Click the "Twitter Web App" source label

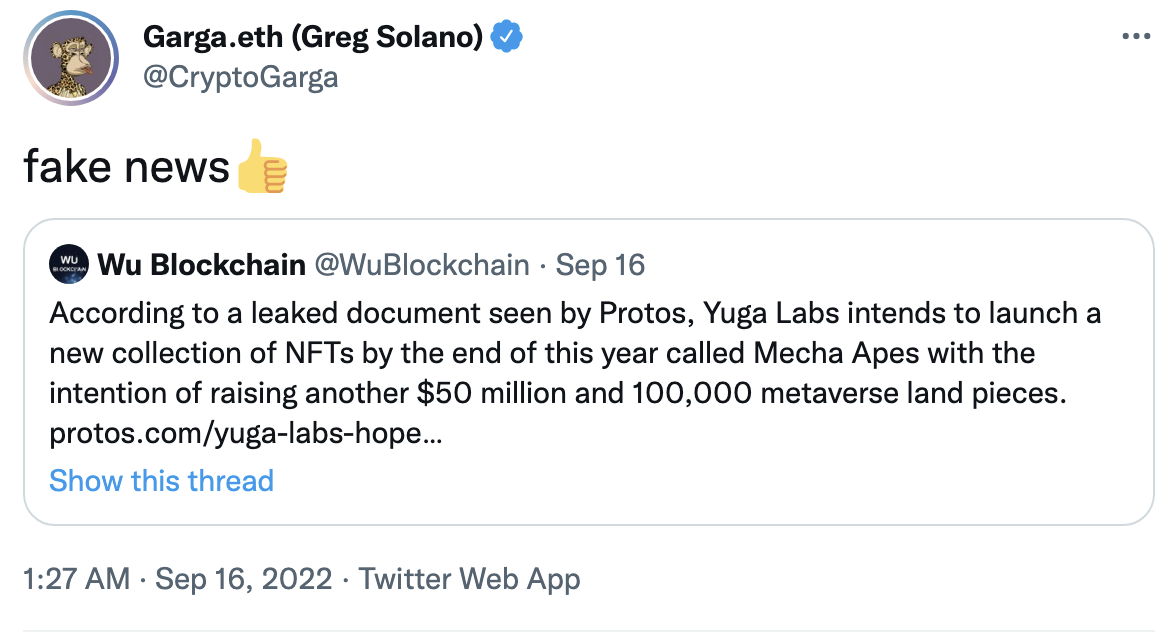point(469,578)
